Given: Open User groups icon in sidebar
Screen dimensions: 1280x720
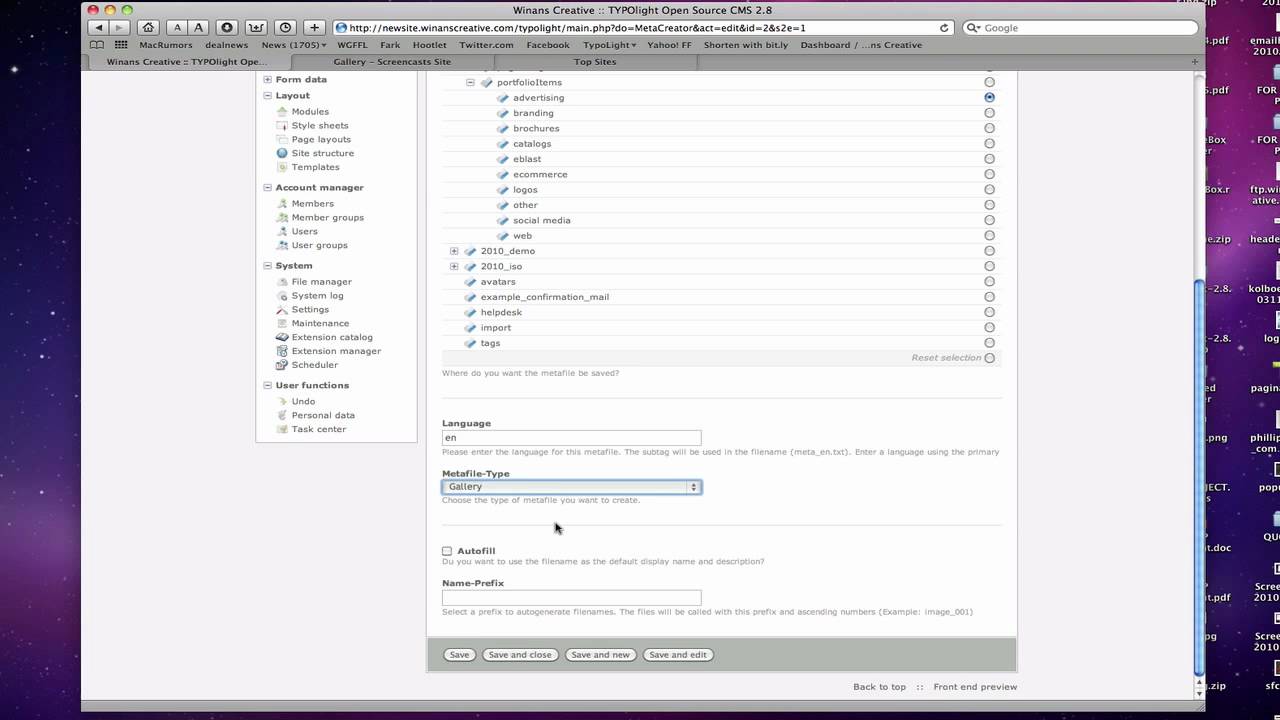Looking at the screenshot, I should tap(282, 245).
